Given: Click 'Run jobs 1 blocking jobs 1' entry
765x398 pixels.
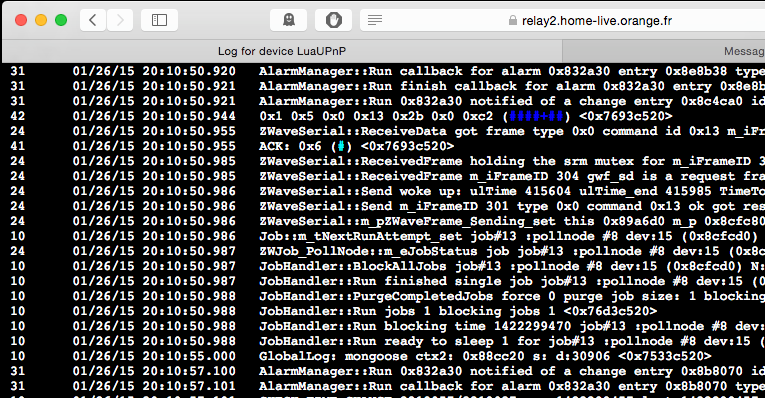Looking at the screenshot, I should click(x=458, y=311).
